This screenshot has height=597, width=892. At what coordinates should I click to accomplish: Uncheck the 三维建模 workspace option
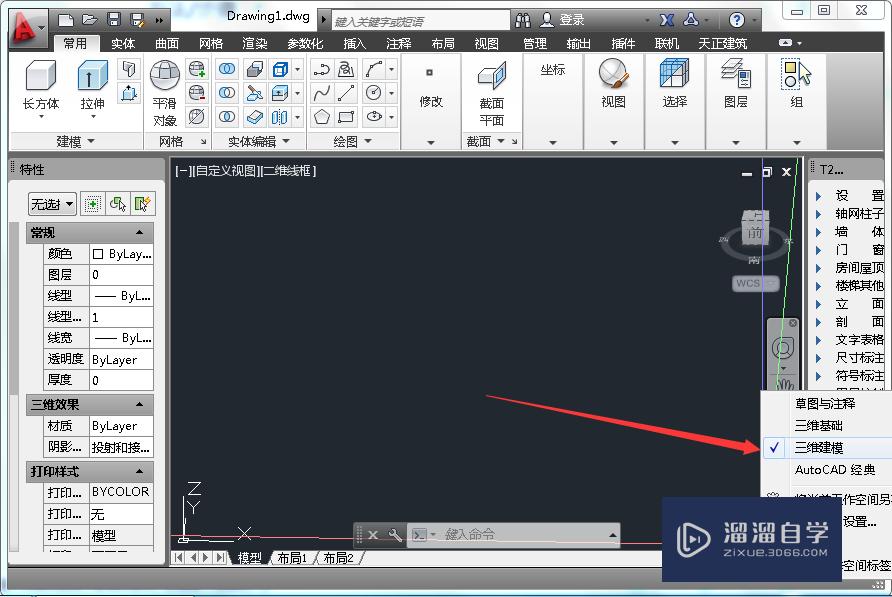(x=820, y=448)
